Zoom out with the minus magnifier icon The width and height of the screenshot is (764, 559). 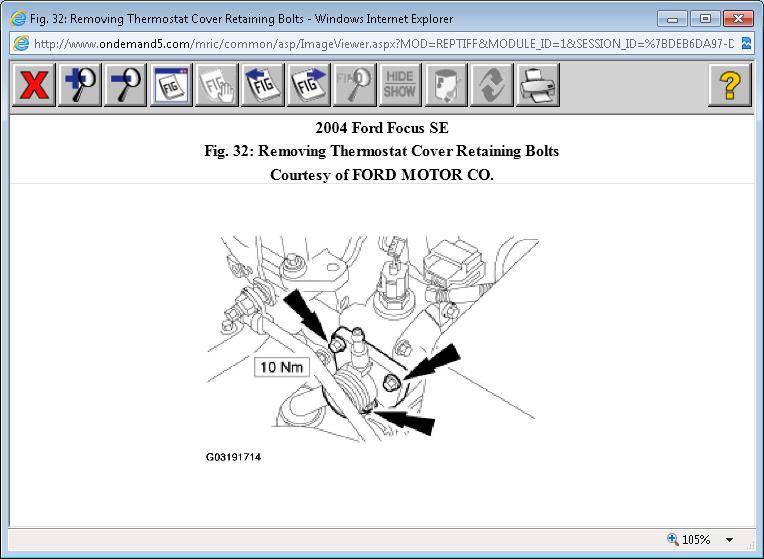125,85
